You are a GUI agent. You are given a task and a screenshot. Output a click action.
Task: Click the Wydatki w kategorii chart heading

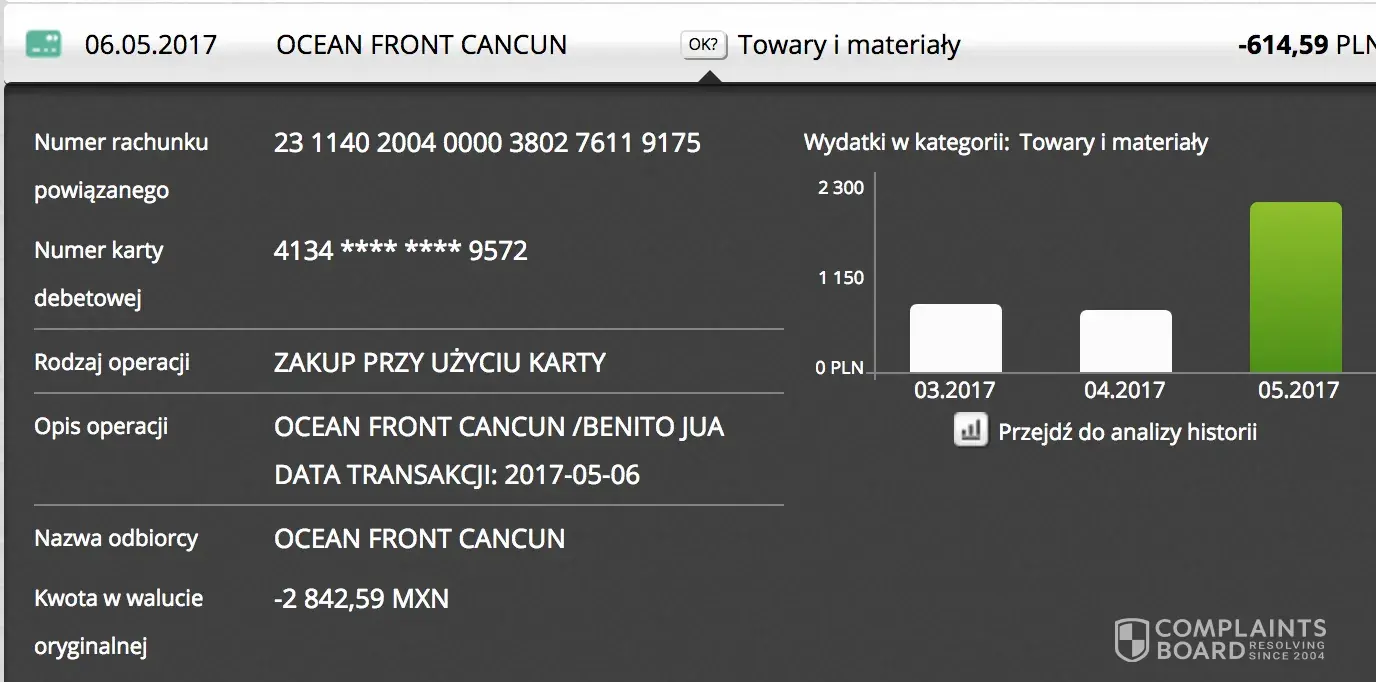[x=1005, y=143]
